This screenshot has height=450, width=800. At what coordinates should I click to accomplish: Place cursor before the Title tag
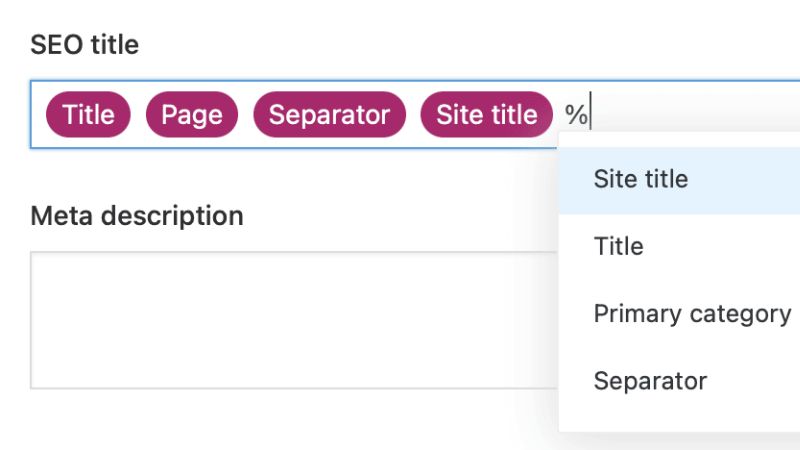point(40,115)
